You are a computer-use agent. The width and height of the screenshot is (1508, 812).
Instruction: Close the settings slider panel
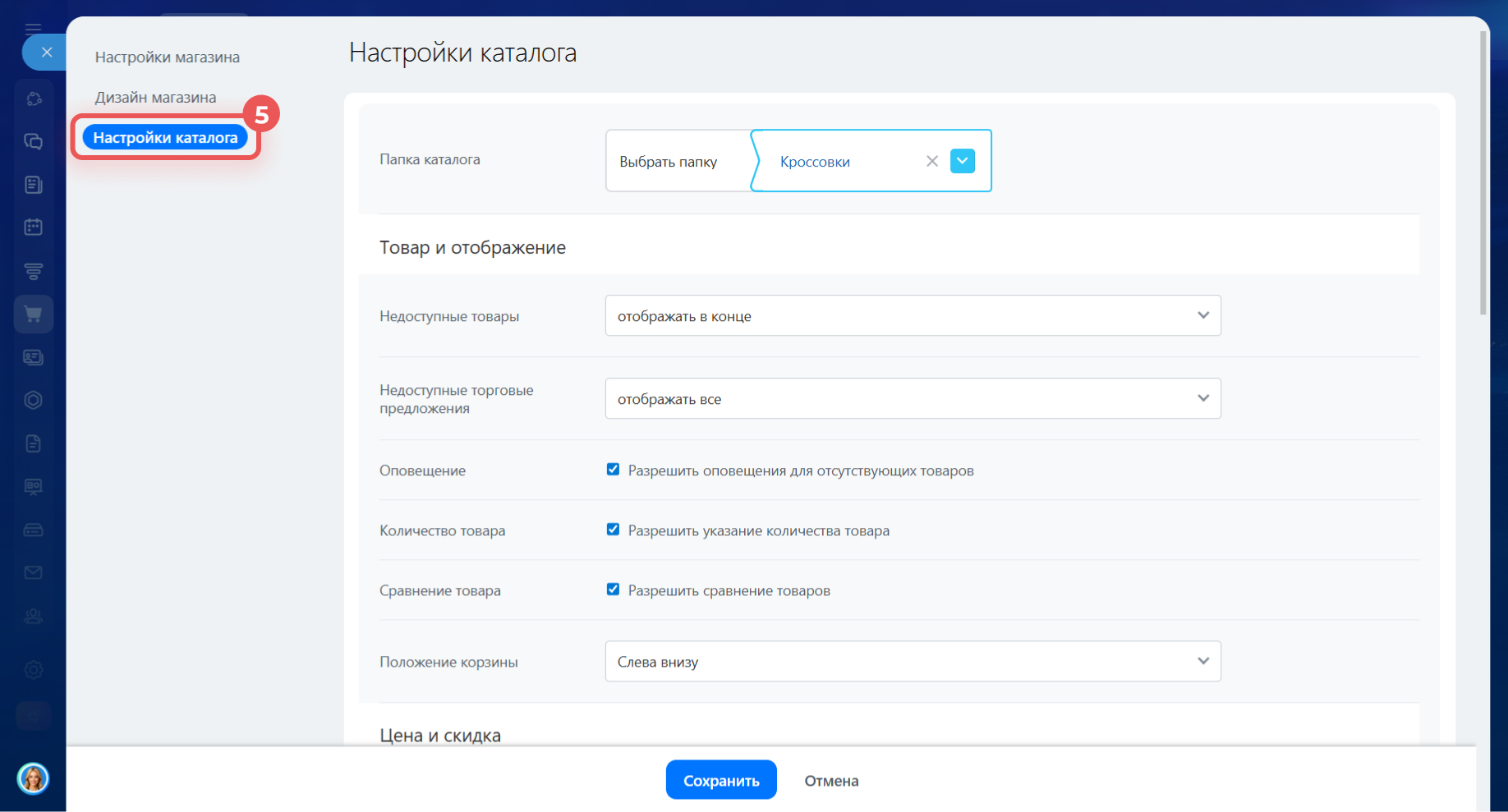tap(46, 53)
